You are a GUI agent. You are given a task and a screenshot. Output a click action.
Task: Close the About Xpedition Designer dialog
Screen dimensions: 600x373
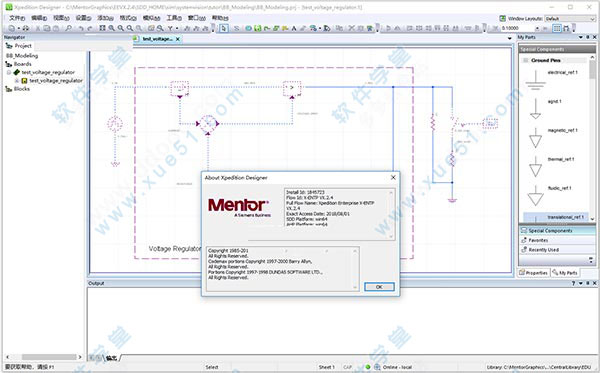pyautogui.click(x=393, y=178)
